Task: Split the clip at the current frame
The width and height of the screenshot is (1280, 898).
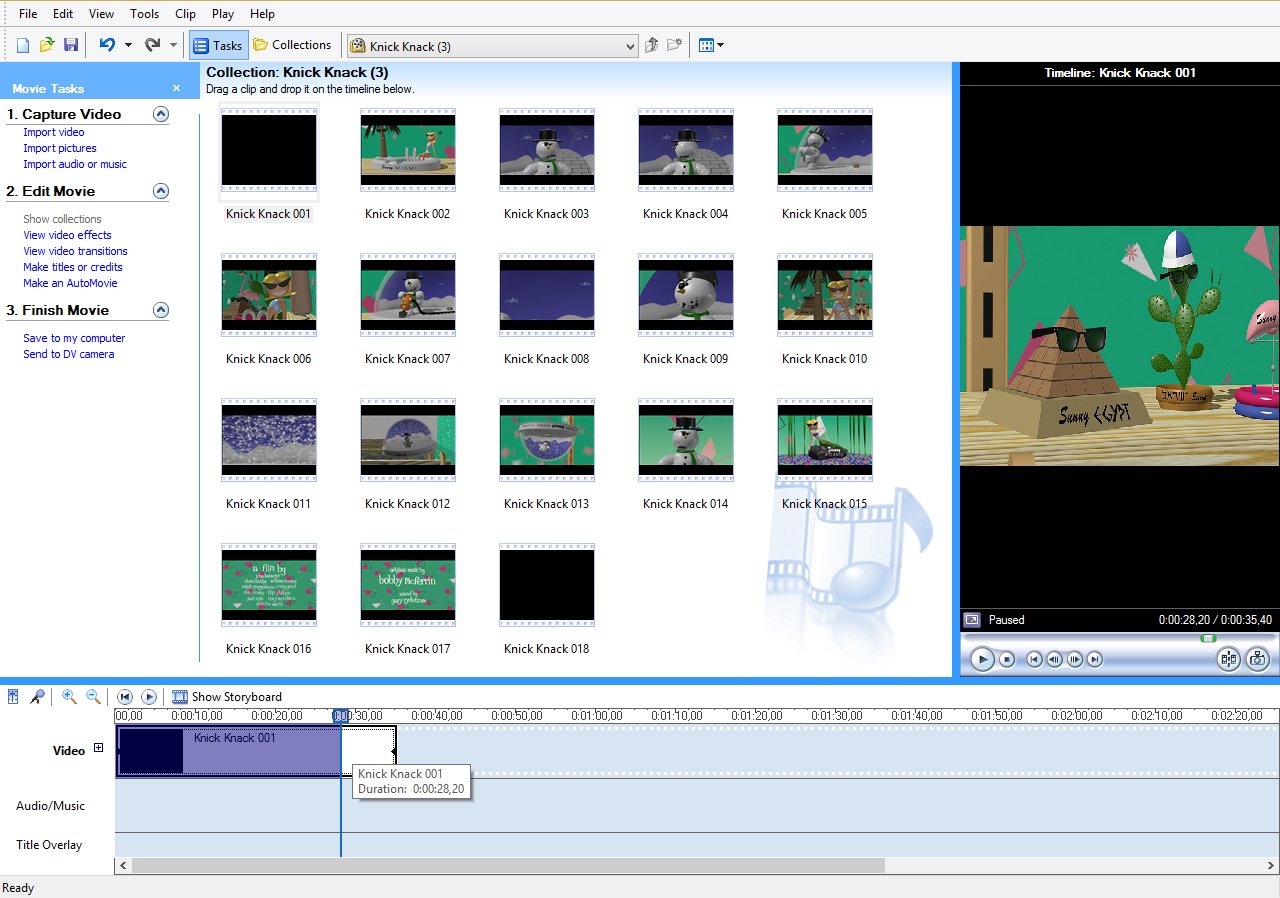Action: (1229, 659)
